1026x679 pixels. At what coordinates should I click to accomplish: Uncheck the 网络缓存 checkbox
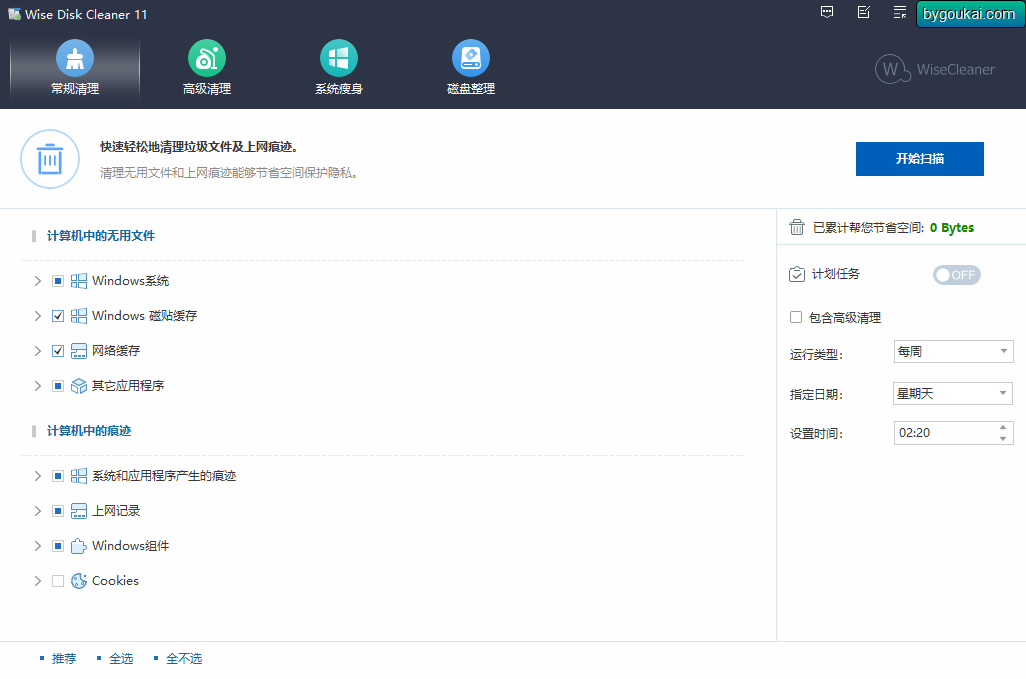[58, 351]
